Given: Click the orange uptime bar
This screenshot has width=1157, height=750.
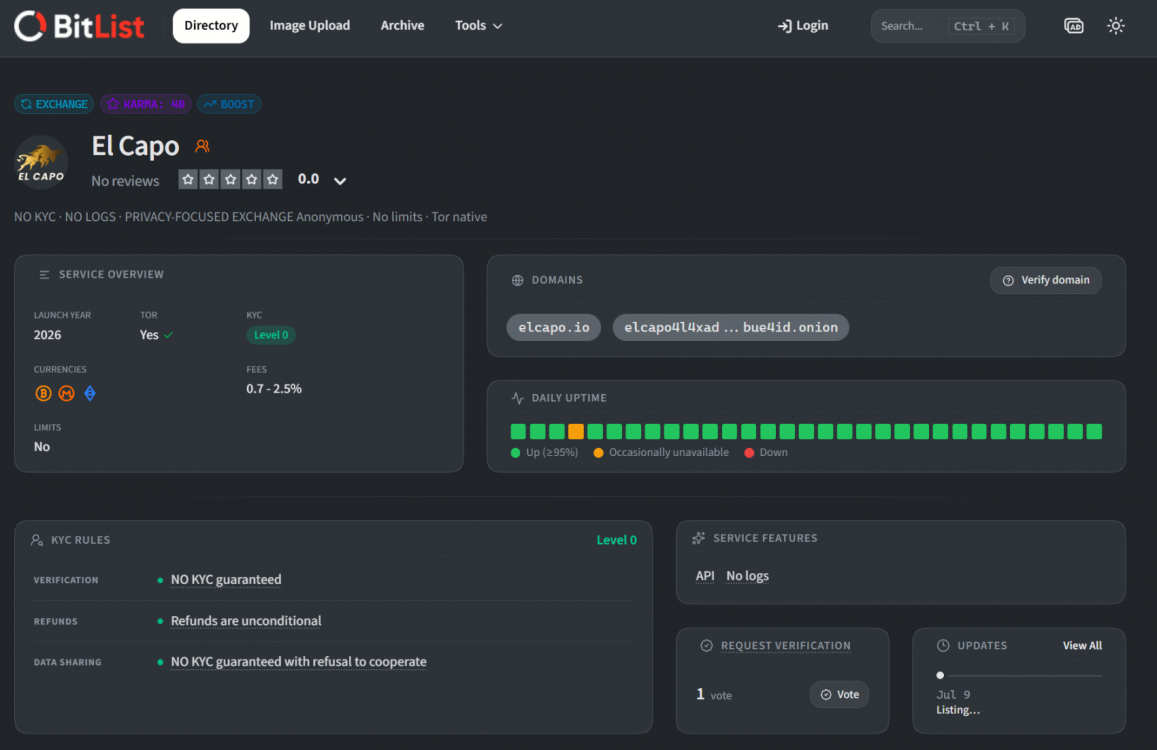Looking at the screenshot, I should coord(576,432).
